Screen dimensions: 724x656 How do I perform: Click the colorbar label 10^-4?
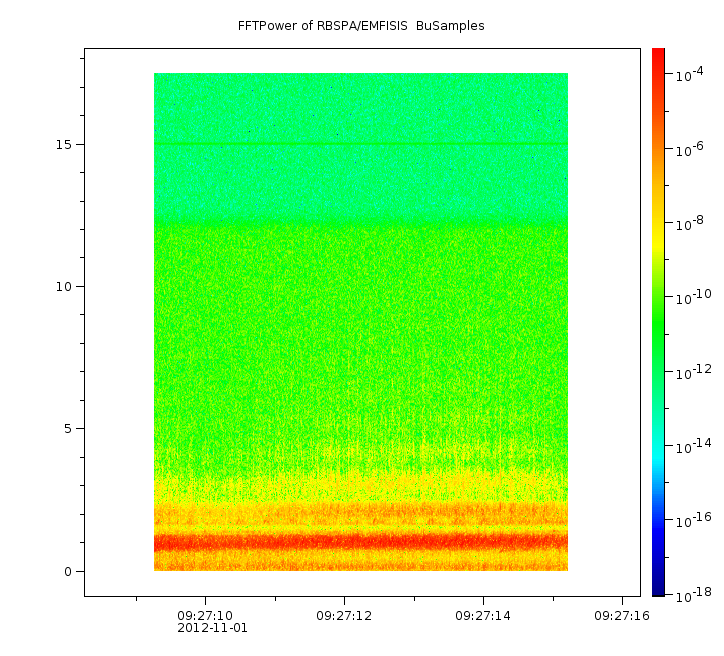(691, 76)
